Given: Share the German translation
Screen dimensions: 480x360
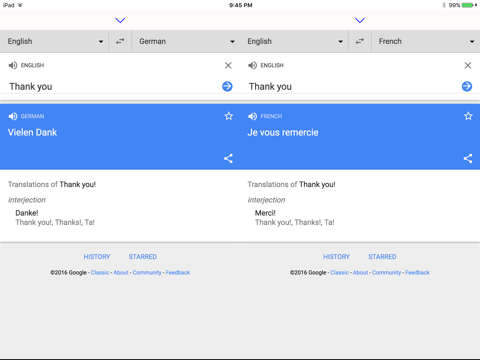Looking at the screenshot, I should click(x=228, y=158).
